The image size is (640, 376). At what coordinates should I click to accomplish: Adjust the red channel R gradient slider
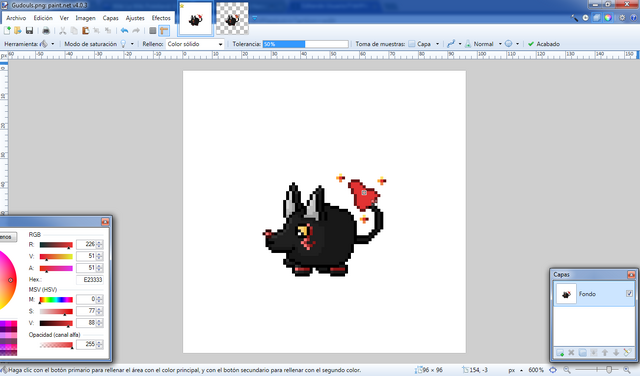click(x=56, y=245)
